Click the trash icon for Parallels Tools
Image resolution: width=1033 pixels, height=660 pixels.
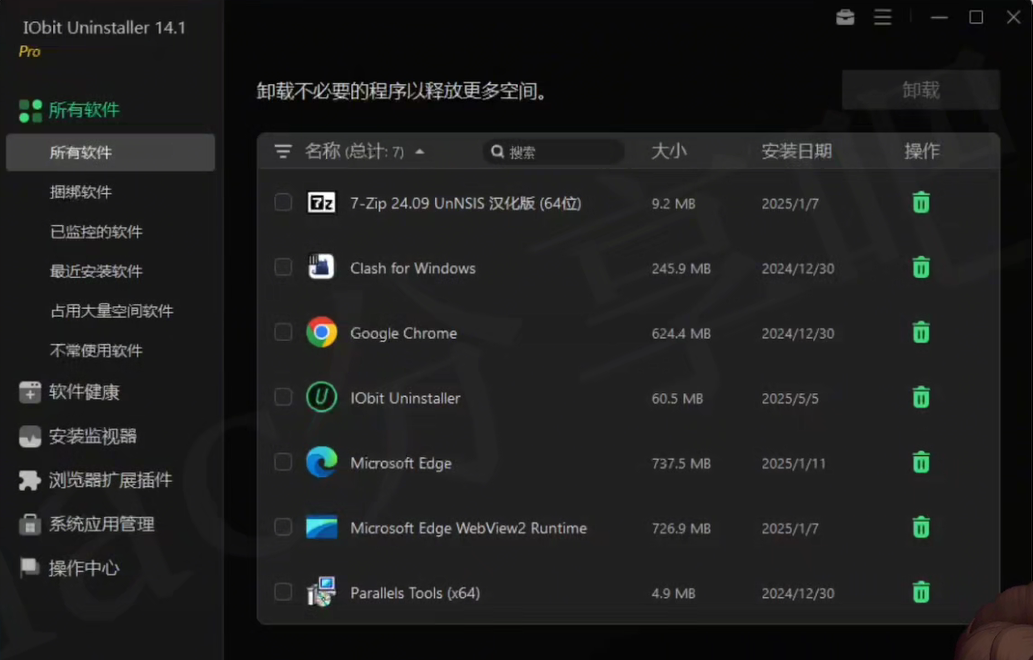[921, 591]
